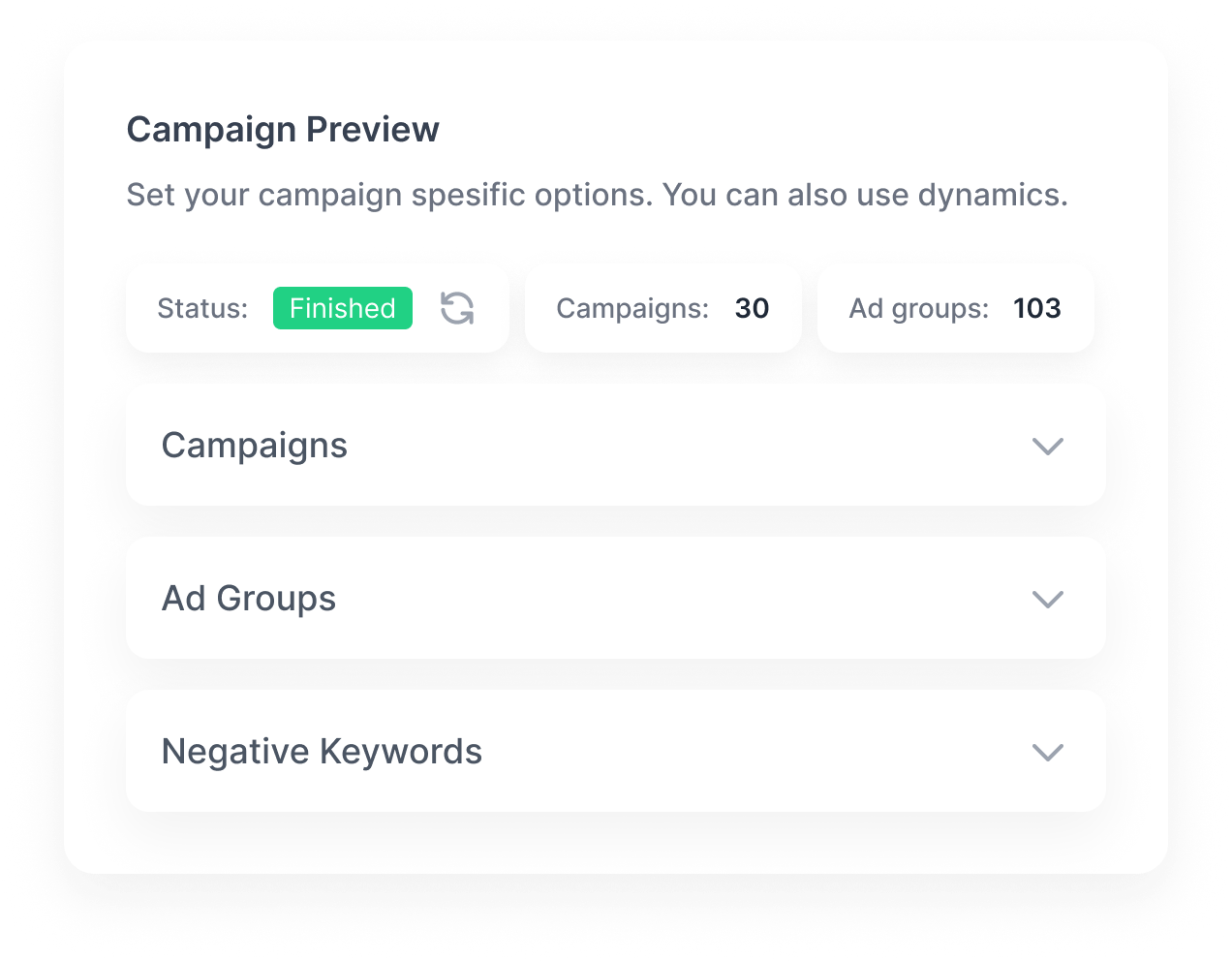Expand the Ad Groups section chevron
This screenshot has height=961, width=1232.
coord(1048,599)
